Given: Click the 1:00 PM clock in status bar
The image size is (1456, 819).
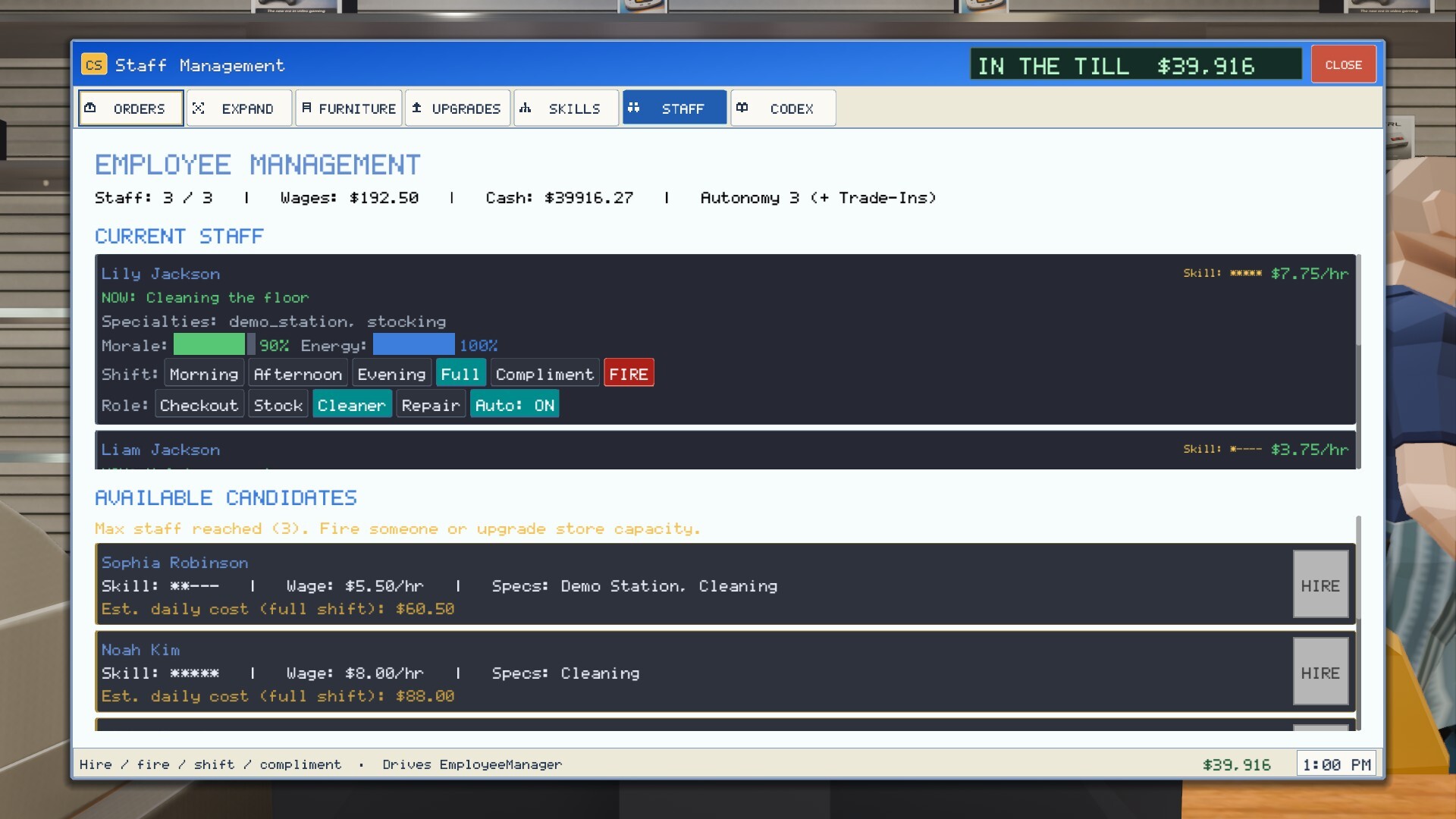Looking at the screenshot, I should 1336,764.
